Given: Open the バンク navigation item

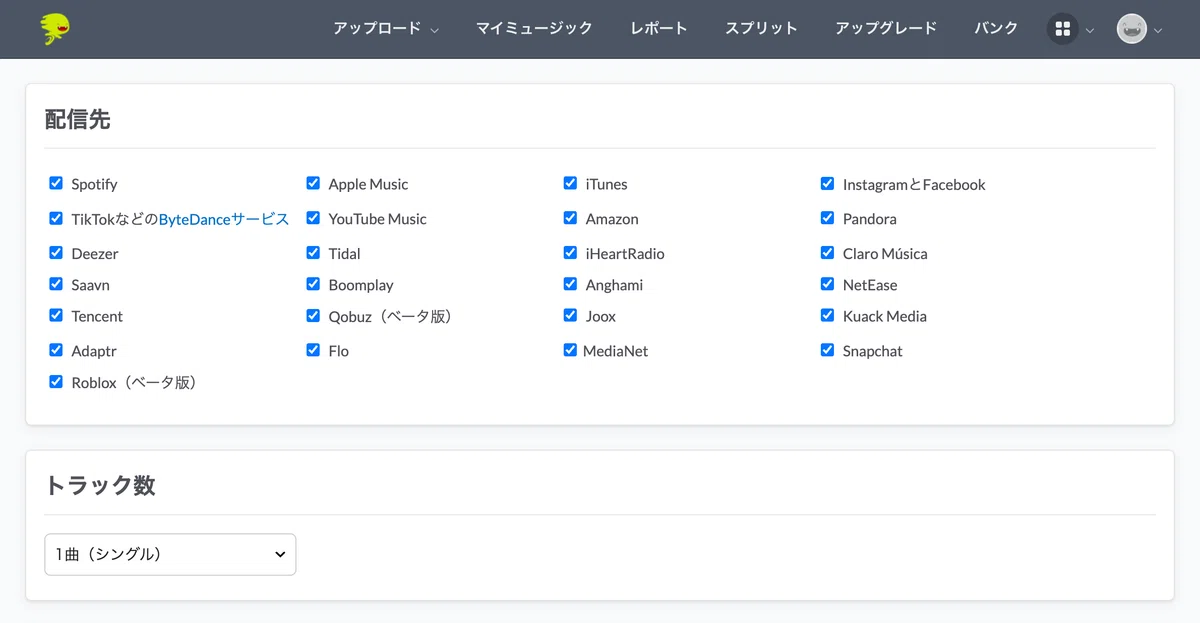Looking at the screenshot, I should pyautogui.click(x=996, y=28).
